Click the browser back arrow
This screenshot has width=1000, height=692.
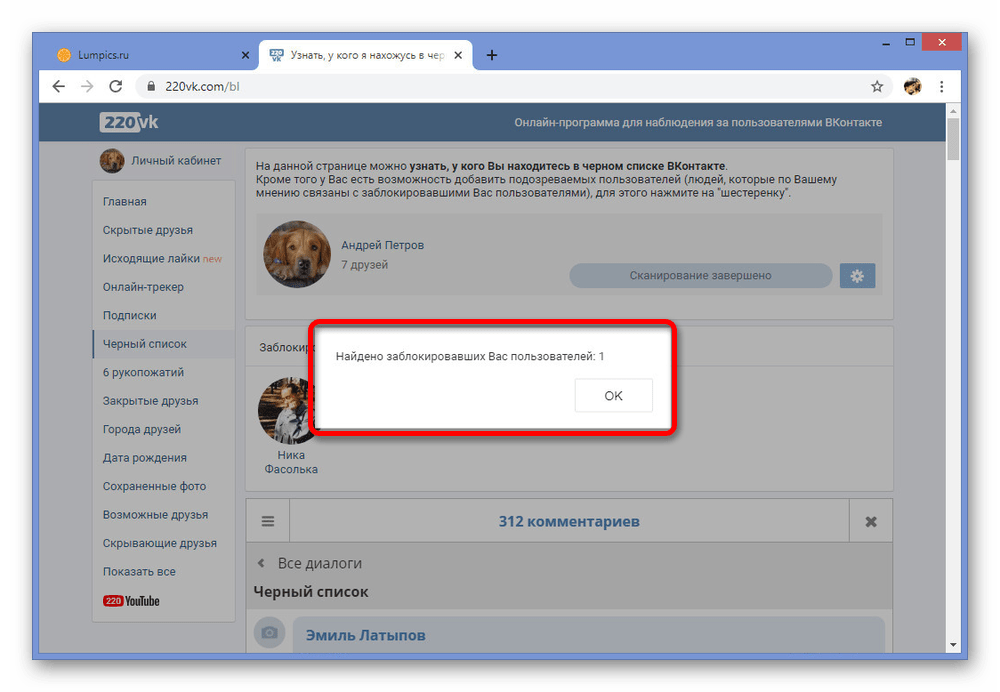tap(59, 86)
